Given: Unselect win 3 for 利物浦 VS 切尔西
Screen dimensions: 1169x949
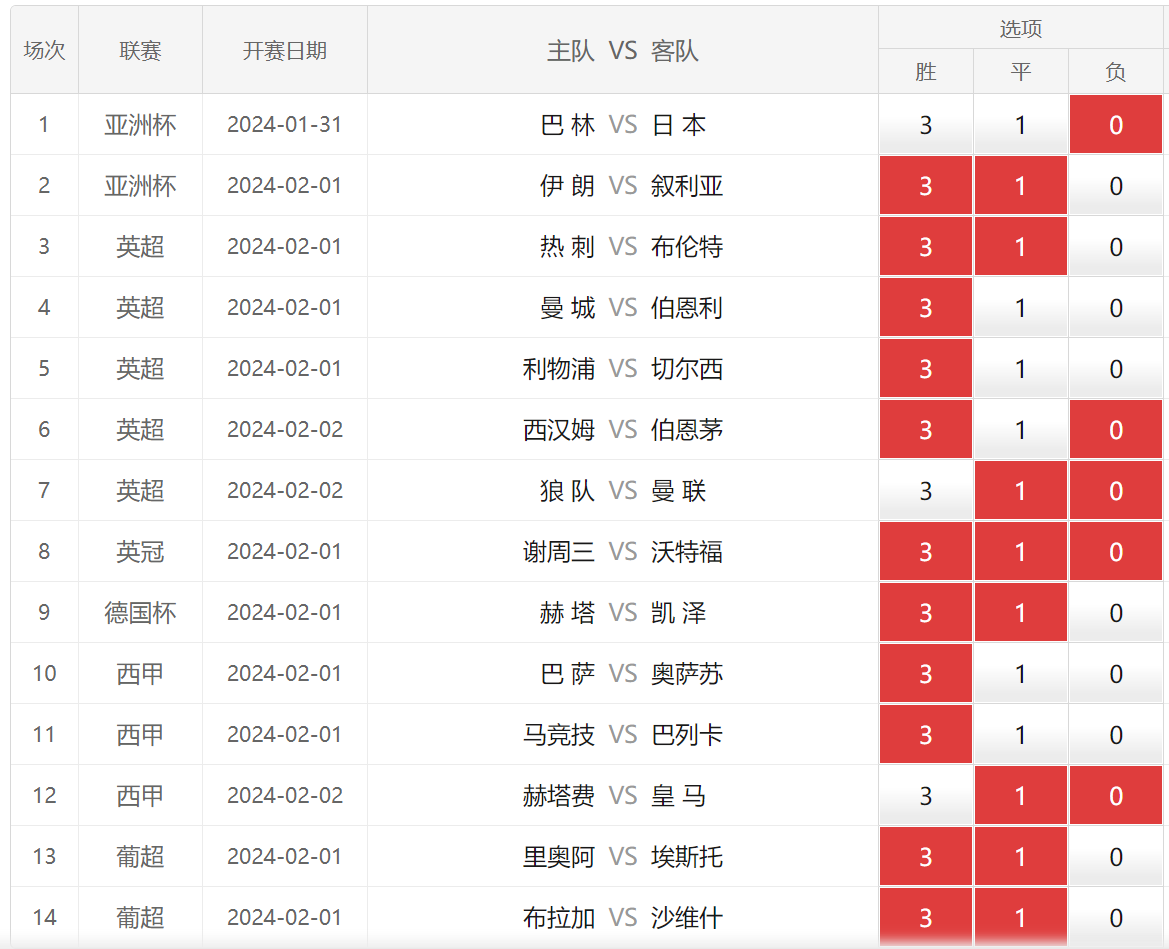Looking at the screenshot, I should pos(925,369).
